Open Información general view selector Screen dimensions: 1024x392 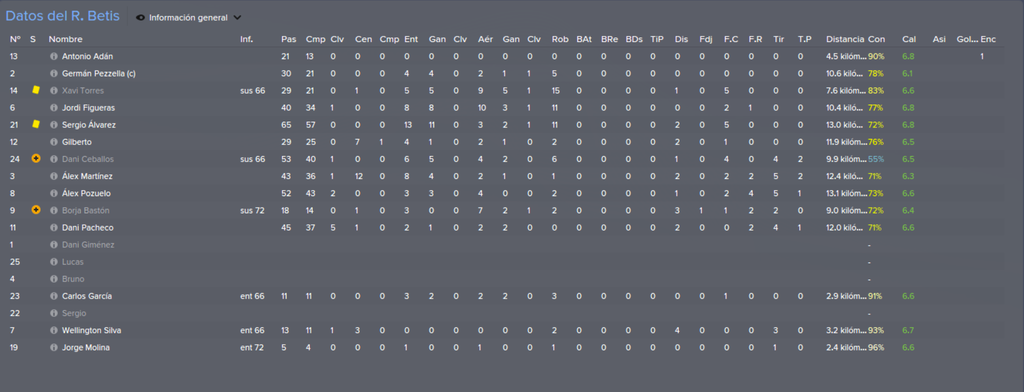tap(189, 18)
